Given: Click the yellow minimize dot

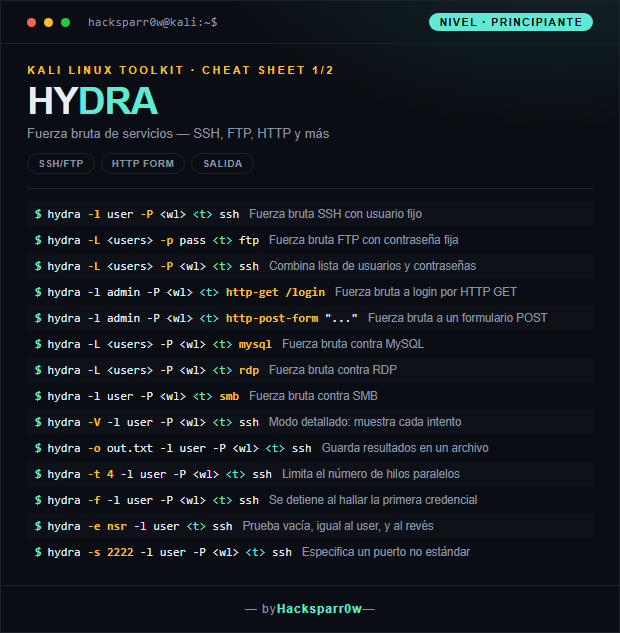Looking at the screenshot, I should (x=48, y=23).
